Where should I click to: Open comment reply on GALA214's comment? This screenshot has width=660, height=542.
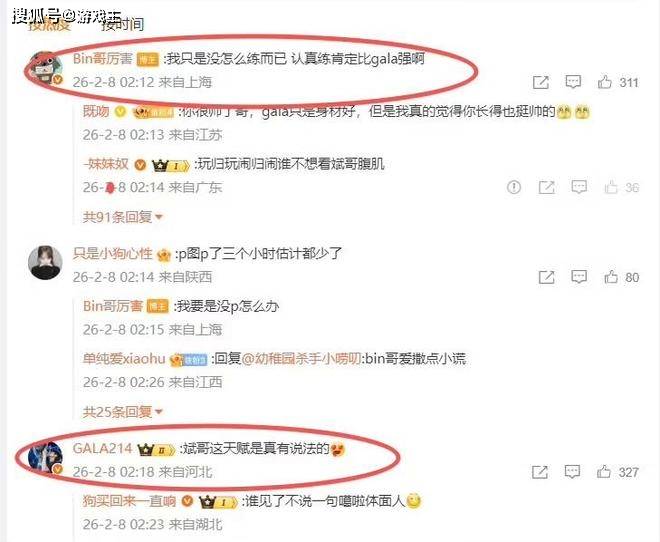(x=572, y=472)
